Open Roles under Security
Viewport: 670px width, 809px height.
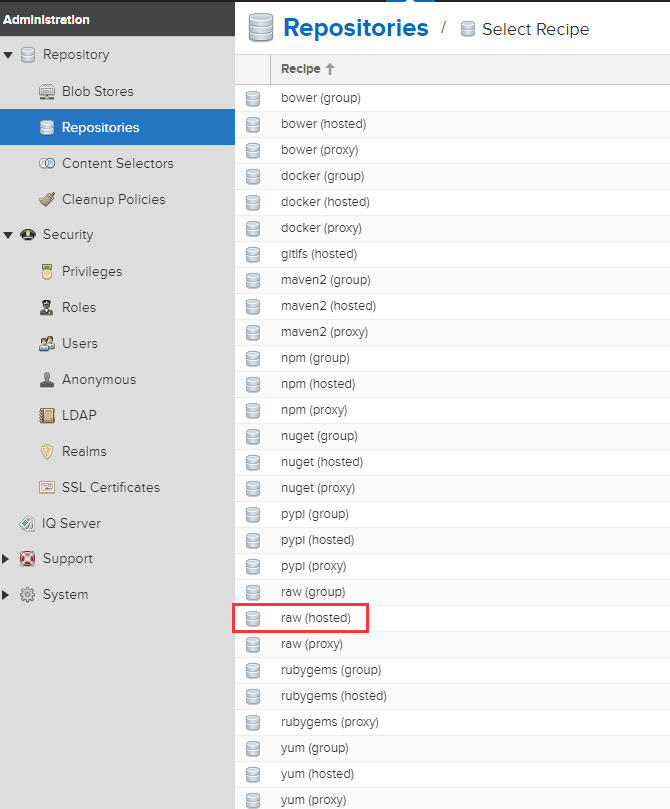point(79,308)
